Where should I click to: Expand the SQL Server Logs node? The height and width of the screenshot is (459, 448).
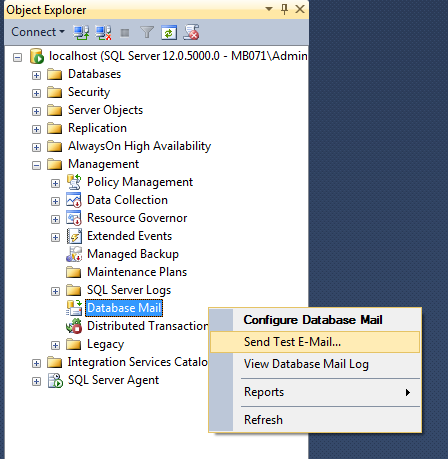click(55, 291)
